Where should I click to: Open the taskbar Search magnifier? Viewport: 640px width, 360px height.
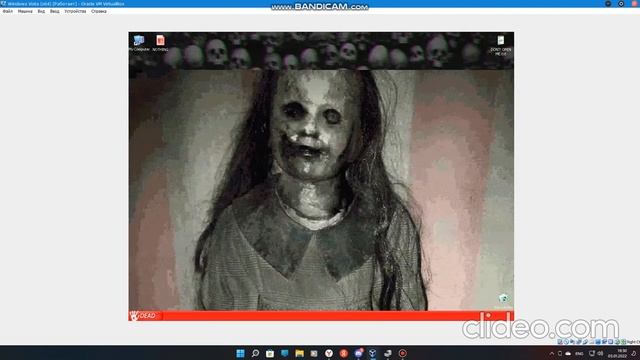(x=255, y=353)
